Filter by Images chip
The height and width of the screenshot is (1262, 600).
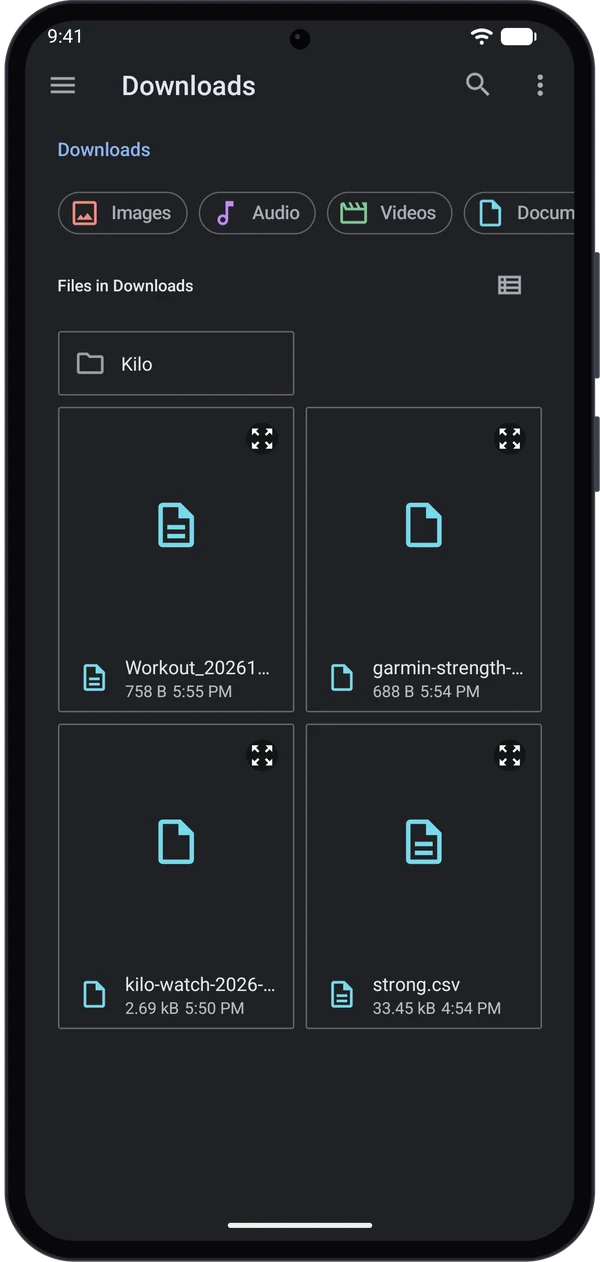point(123,213)
